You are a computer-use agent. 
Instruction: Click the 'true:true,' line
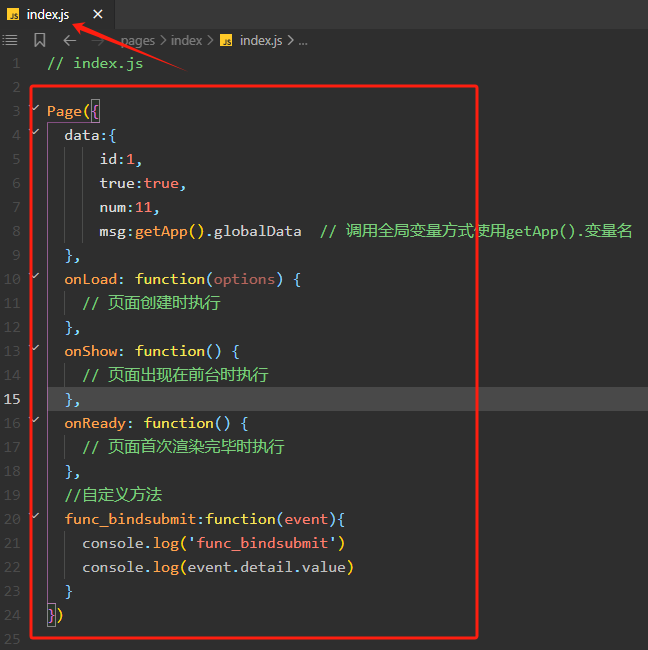143,183
